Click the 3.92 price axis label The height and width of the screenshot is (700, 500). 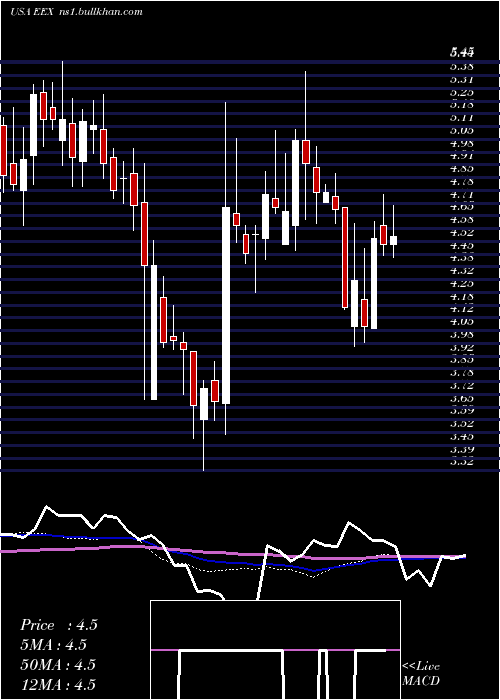[x=462, y=347]
